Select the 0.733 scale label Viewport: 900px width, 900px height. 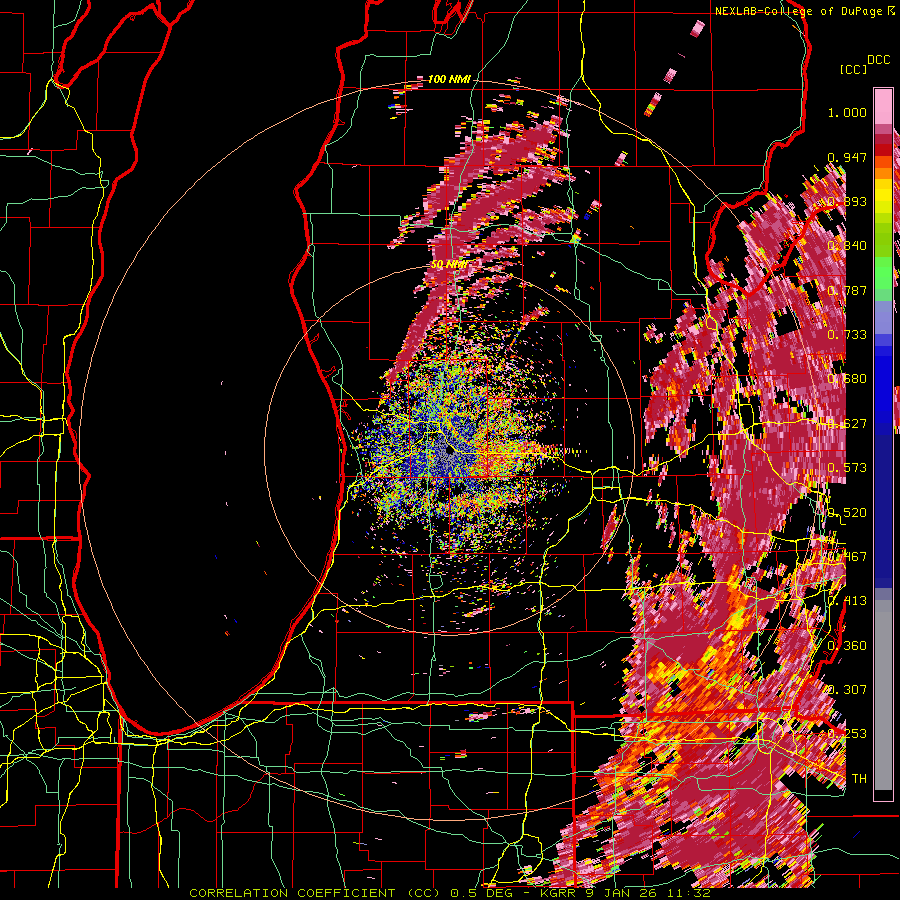pos(847,335)
